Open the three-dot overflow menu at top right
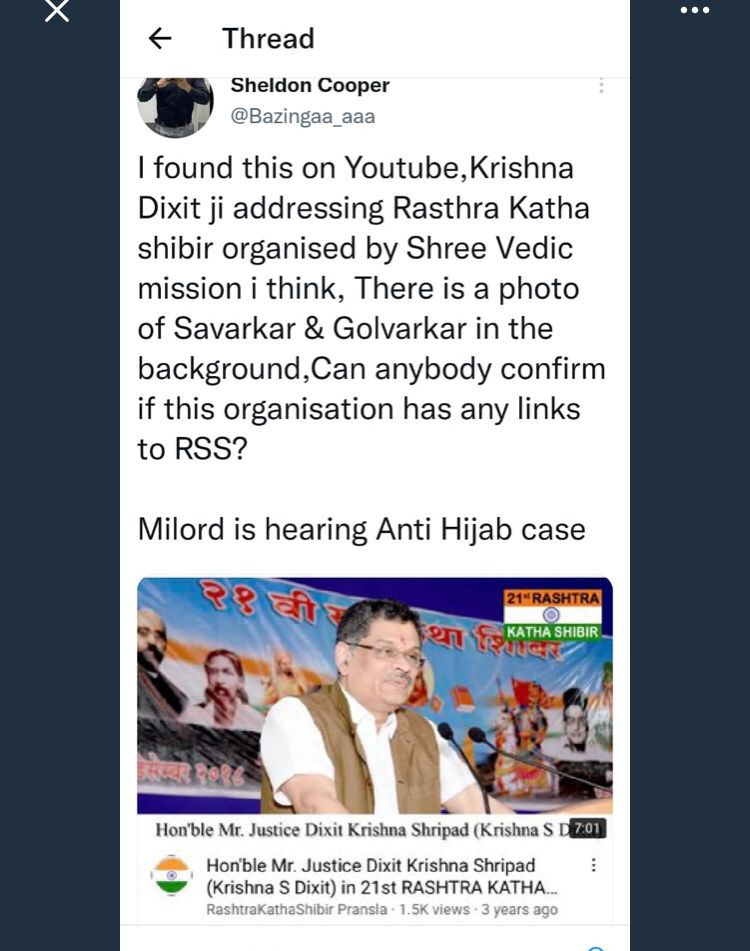This screenshot has height=951, width=750. [x=694, y=10]
